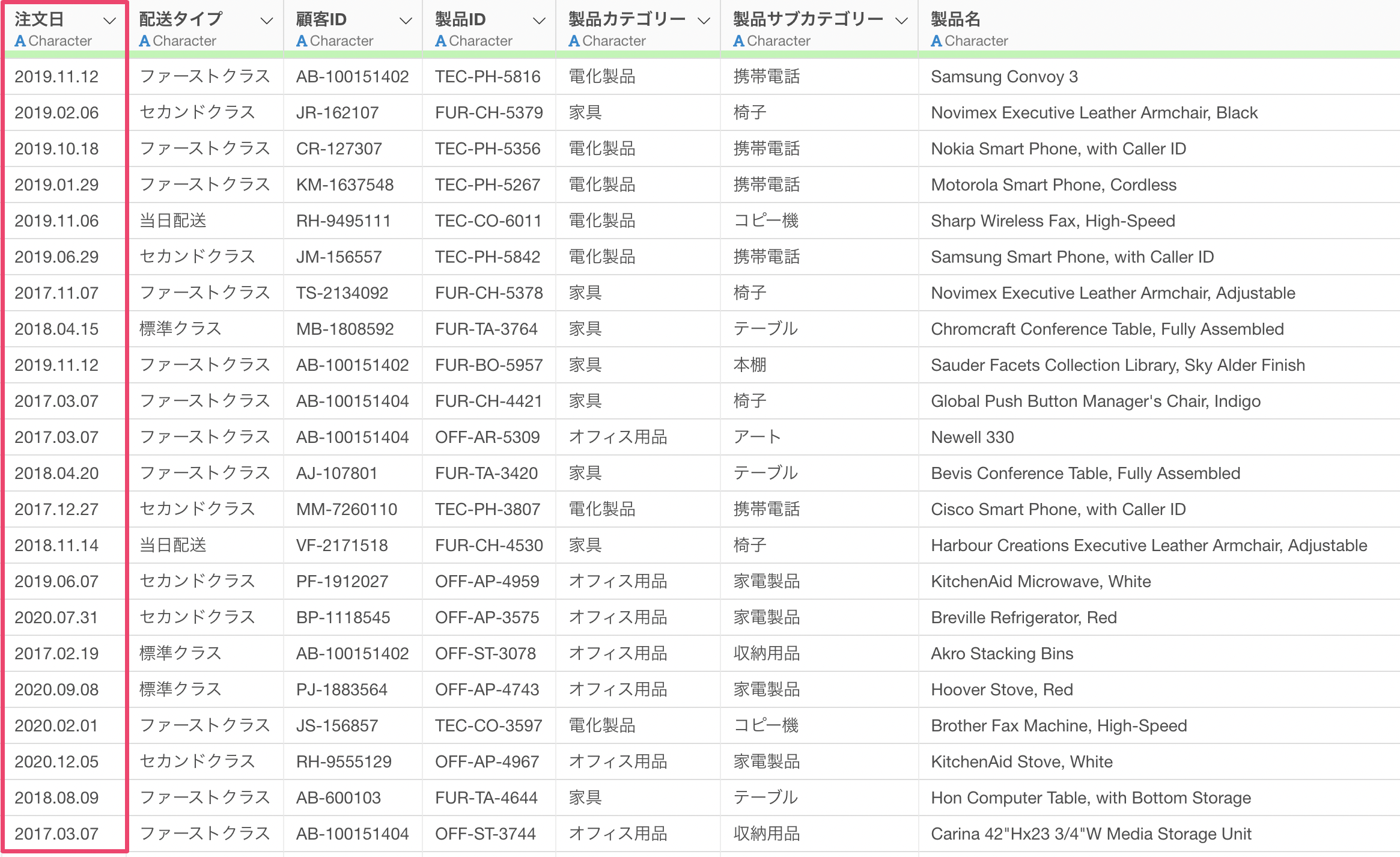This screenshot has width=1400, height=857.
Task: Click customer ID cell CR-127307
Action: tap(339, 148)
